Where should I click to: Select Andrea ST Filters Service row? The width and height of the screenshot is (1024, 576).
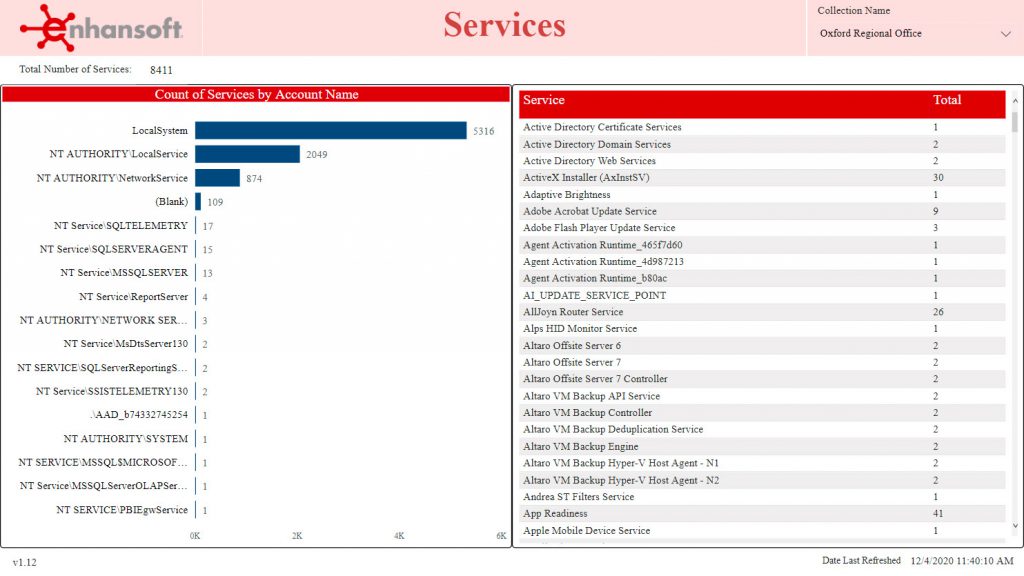click(x=762, y=496)
